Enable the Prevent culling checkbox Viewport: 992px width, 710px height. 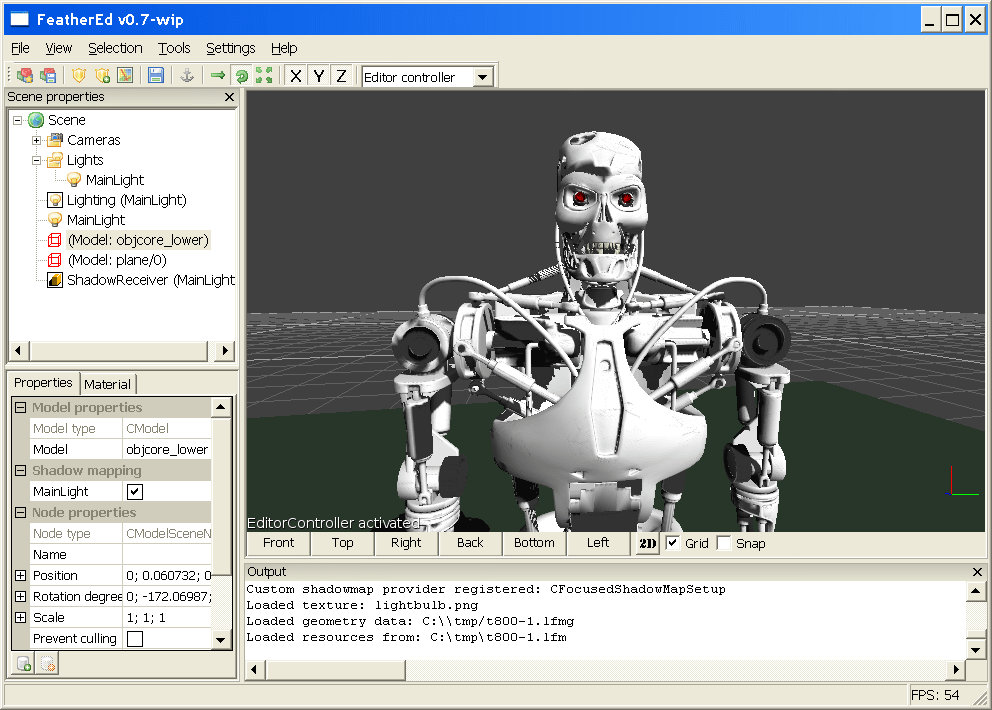pos(134,639)
